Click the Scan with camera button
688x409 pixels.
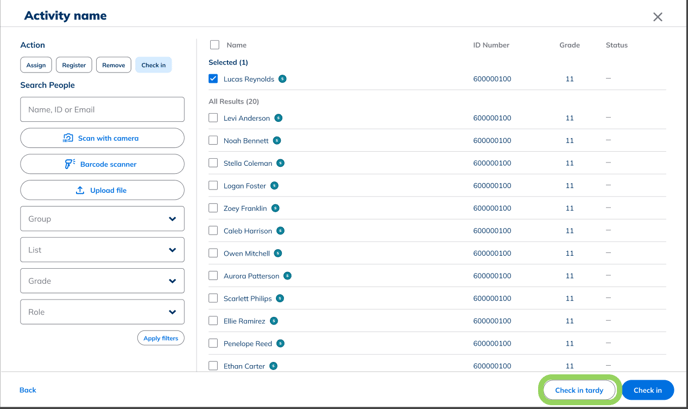pos(102,138)
